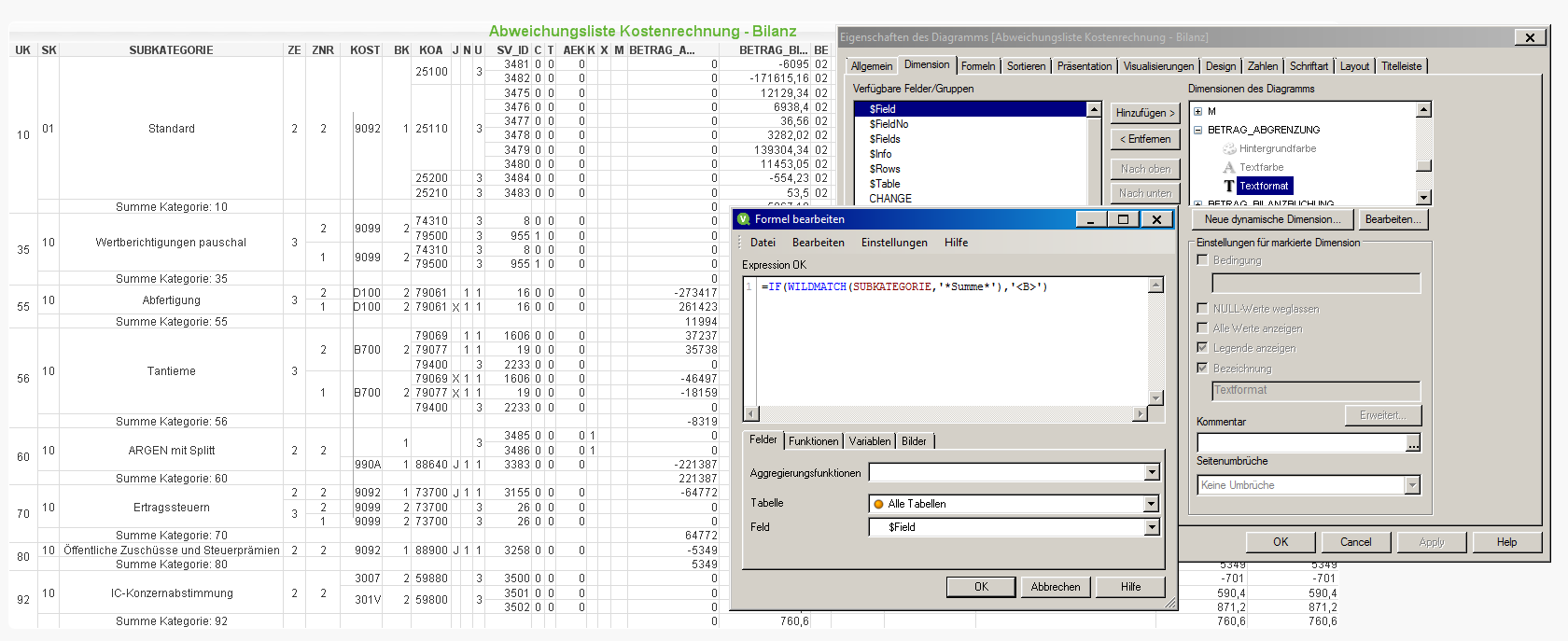
Task: Click the Hinzufügen > button
Action: click(x=1145, y=113)
